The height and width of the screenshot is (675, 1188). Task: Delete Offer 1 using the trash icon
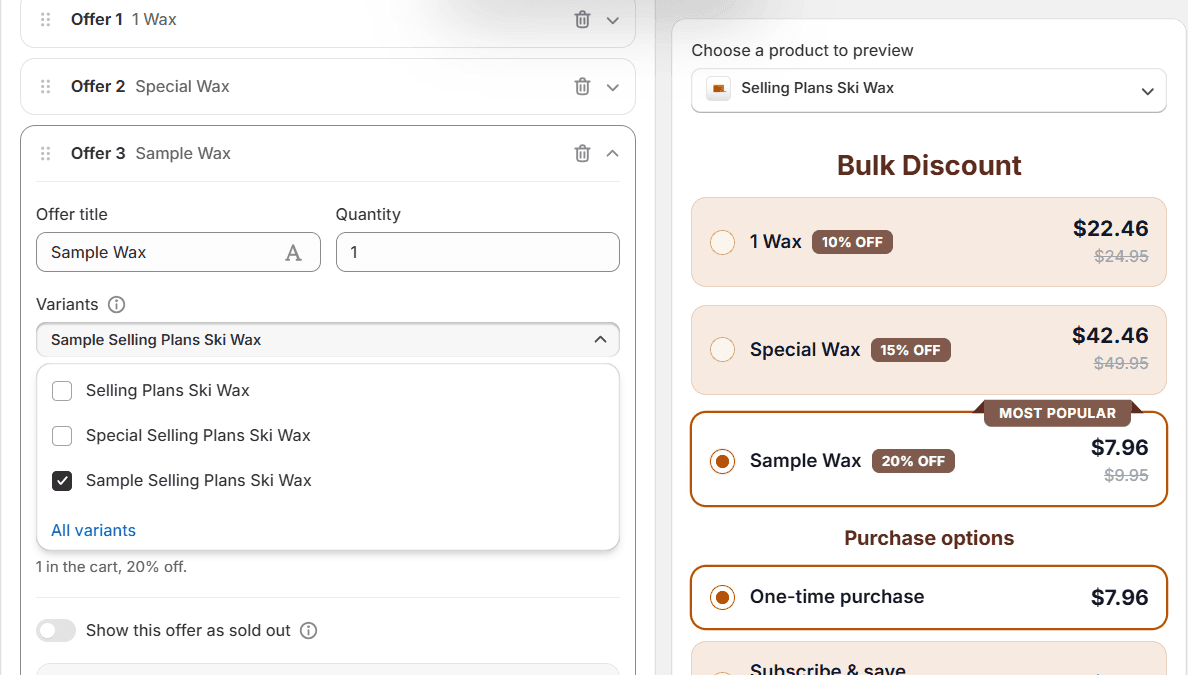pyautogui.click(x=582, y=20)
